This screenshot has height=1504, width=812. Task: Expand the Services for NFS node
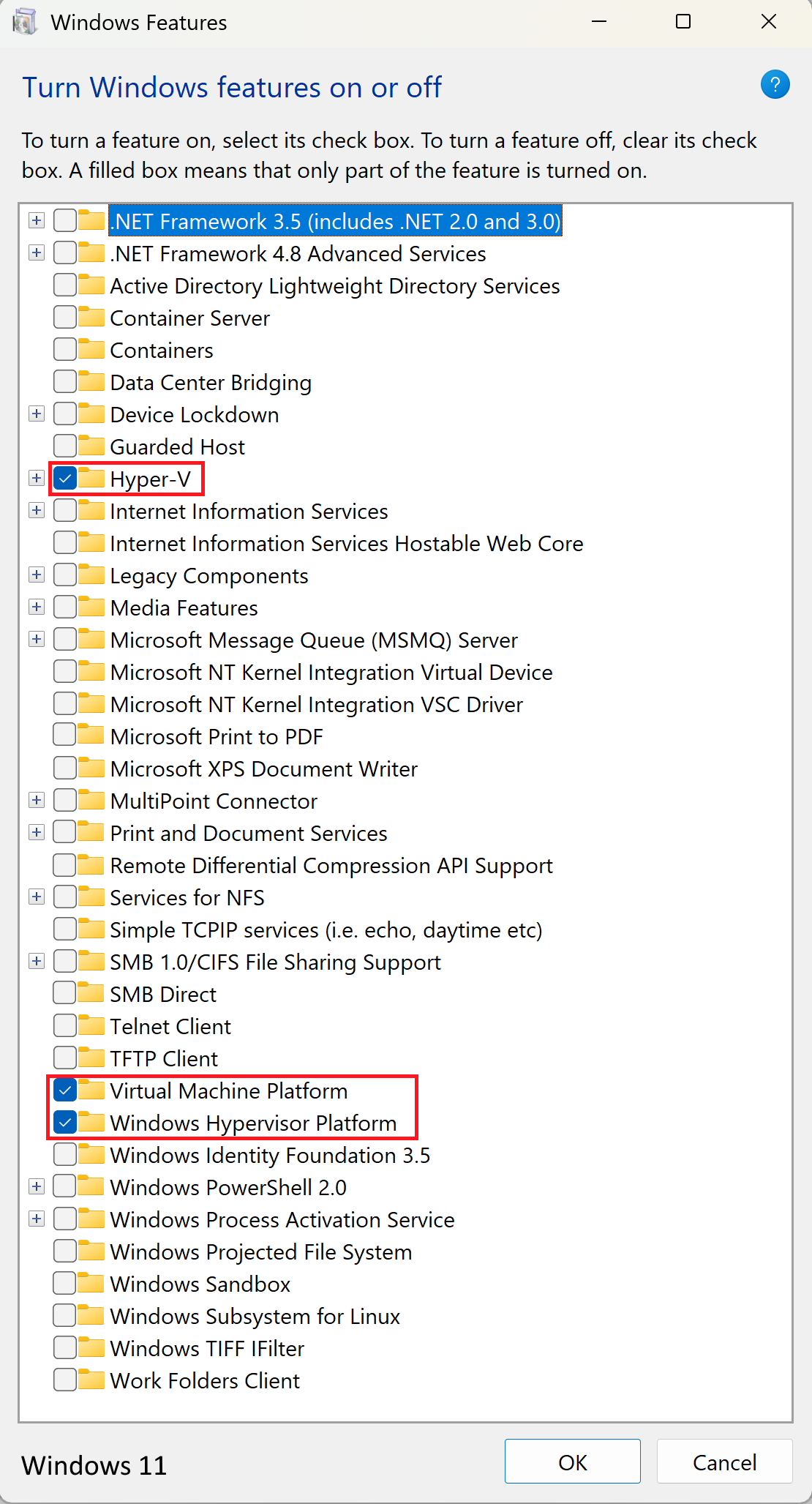(x=37, y=897)
